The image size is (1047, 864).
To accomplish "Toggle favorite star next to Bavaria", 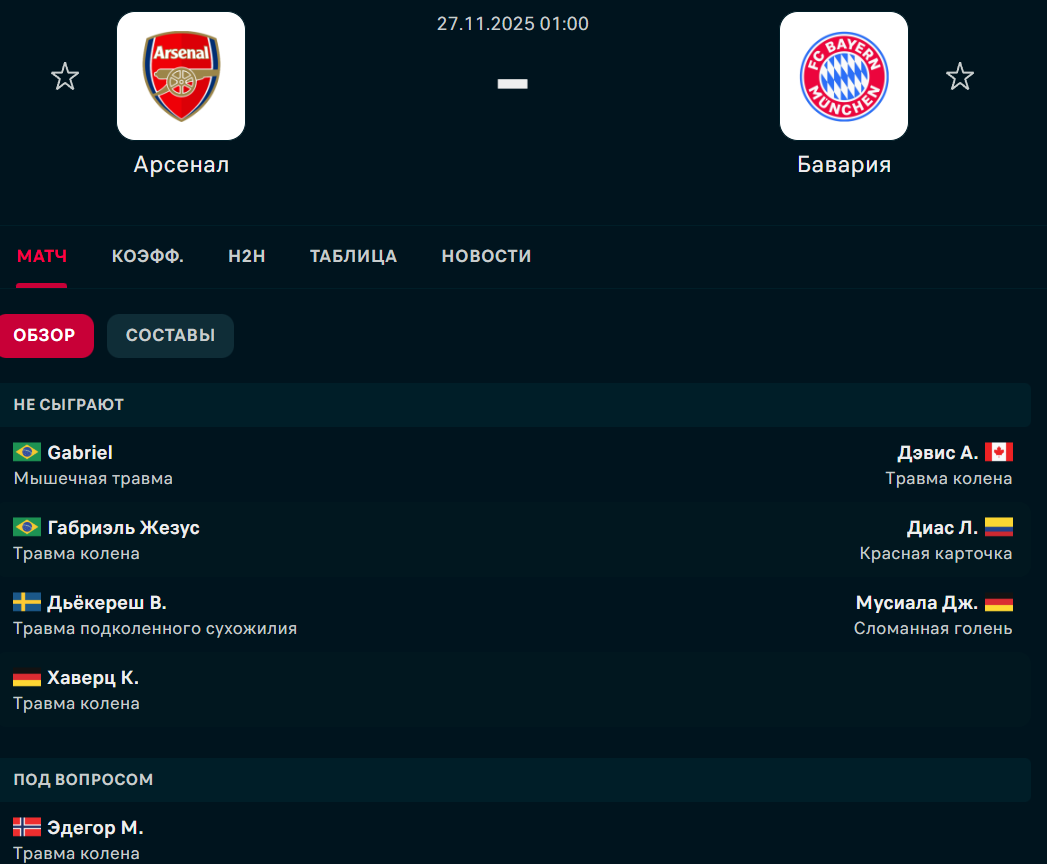I will [960, 76].
